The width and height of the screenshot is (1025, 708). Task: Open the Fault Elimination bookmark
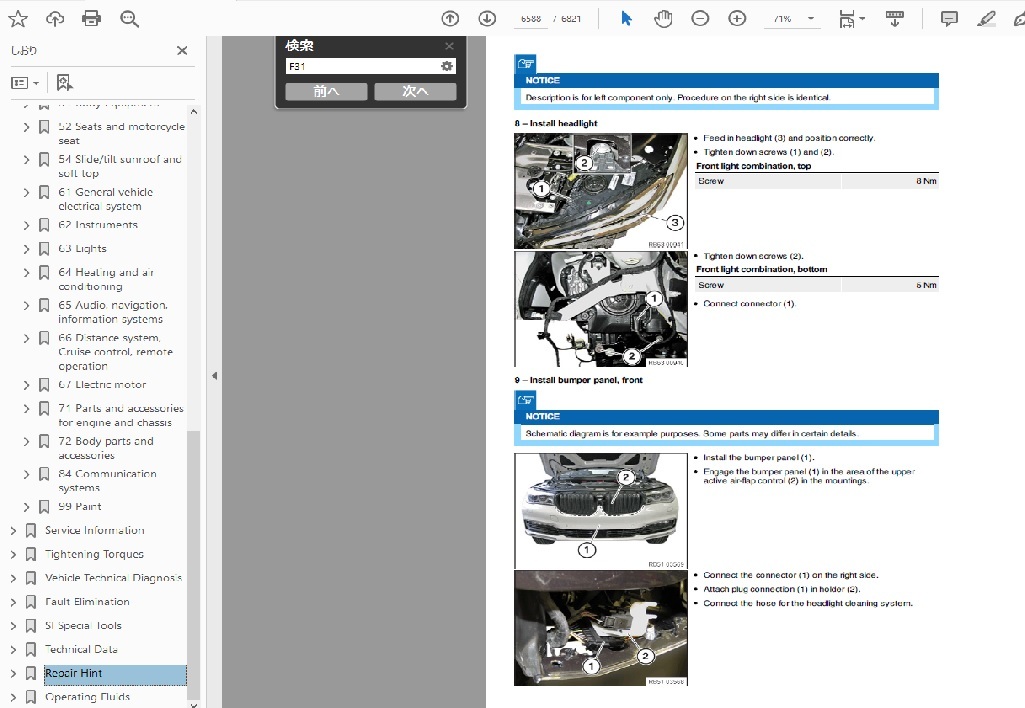[87, 601]
